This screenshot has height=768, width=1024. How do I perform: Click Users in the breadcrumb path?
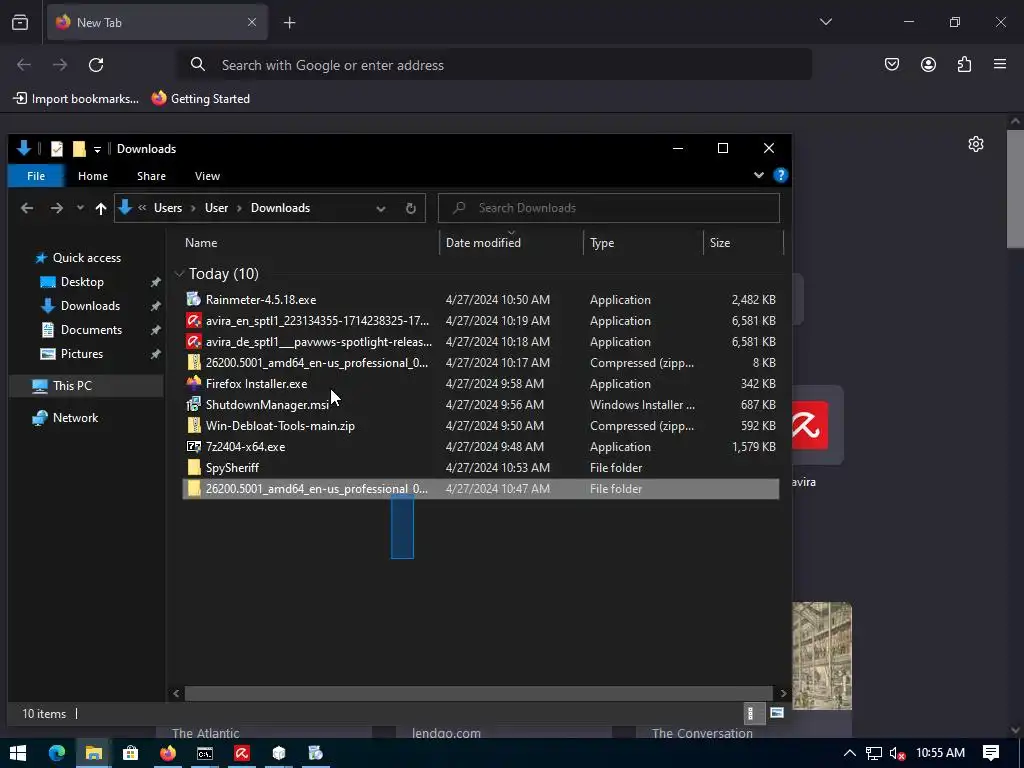pos(168,208)
